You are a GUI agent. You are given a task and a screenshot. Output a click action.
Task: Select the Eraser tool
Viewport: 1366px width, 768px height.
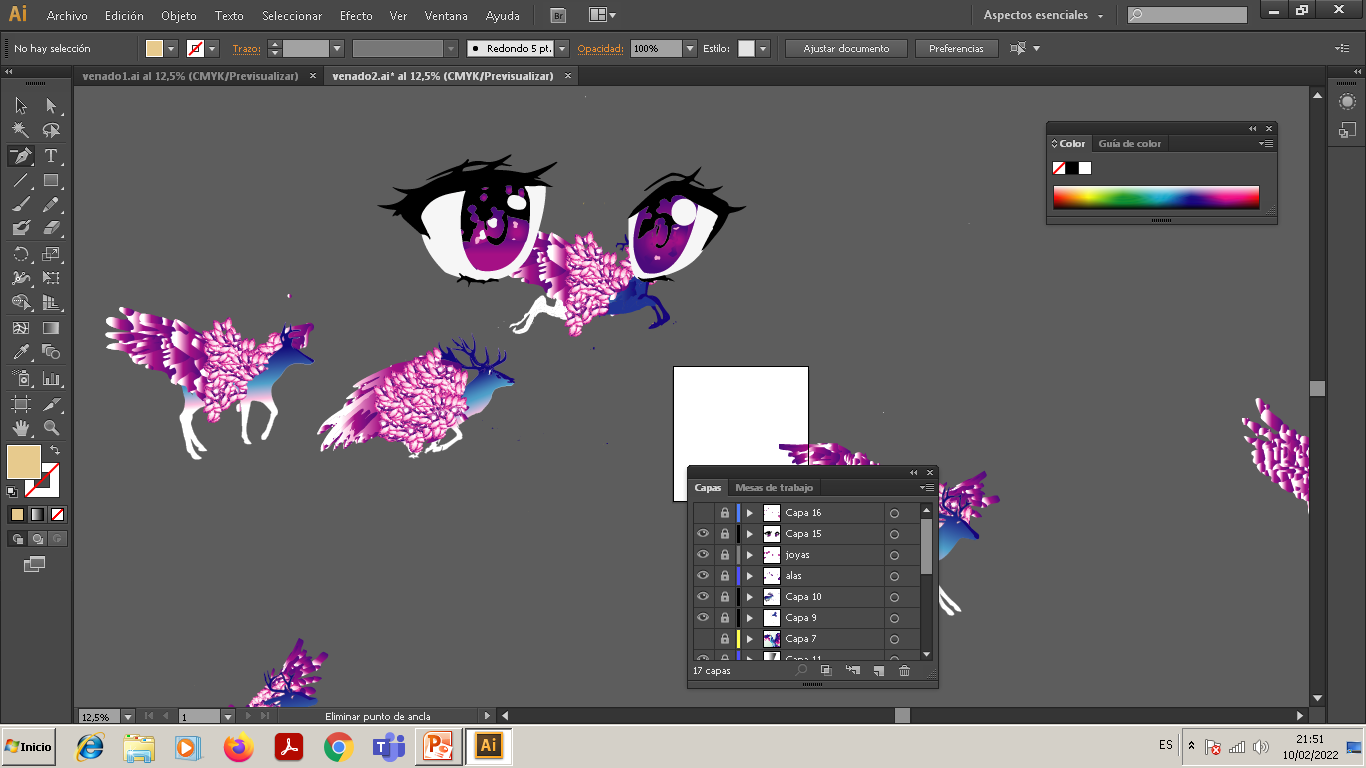click(51, 229)
